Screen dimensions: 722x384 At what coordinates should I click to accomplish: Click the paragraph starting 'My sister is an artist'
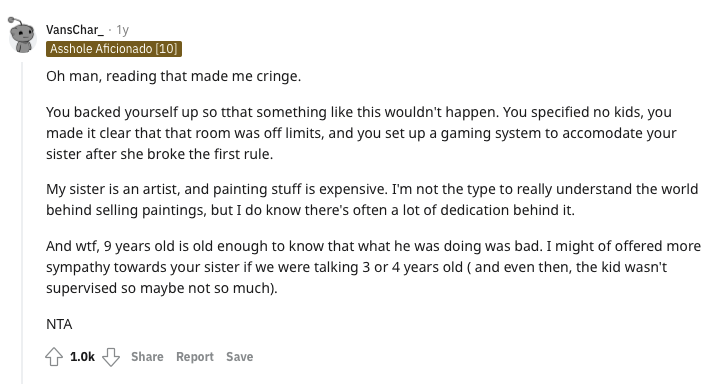[x=372, y=199]
